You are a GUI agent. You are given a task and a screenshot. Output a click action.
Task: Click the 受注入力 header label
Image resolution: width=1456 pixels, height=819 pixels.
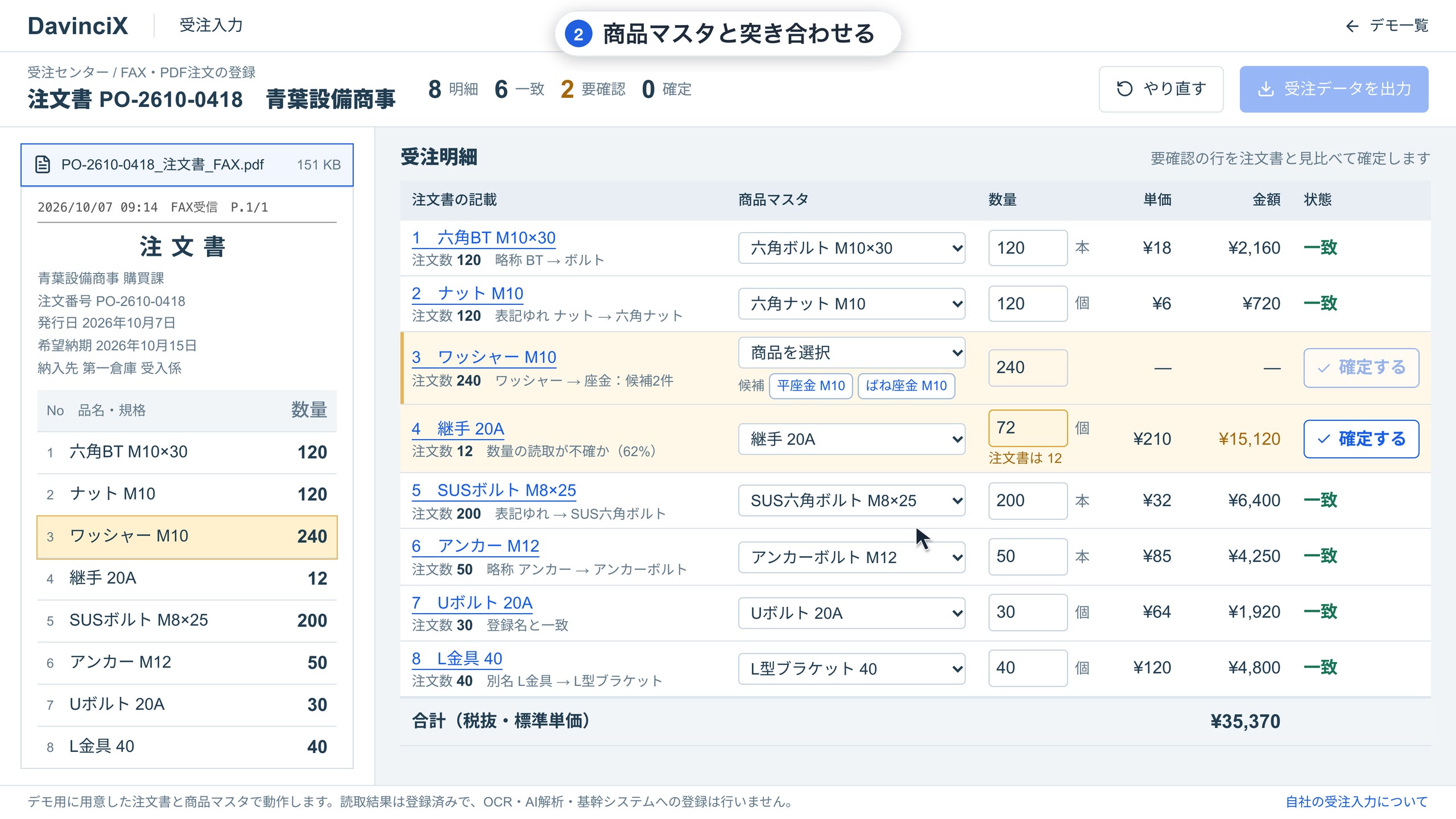(211, 26)
